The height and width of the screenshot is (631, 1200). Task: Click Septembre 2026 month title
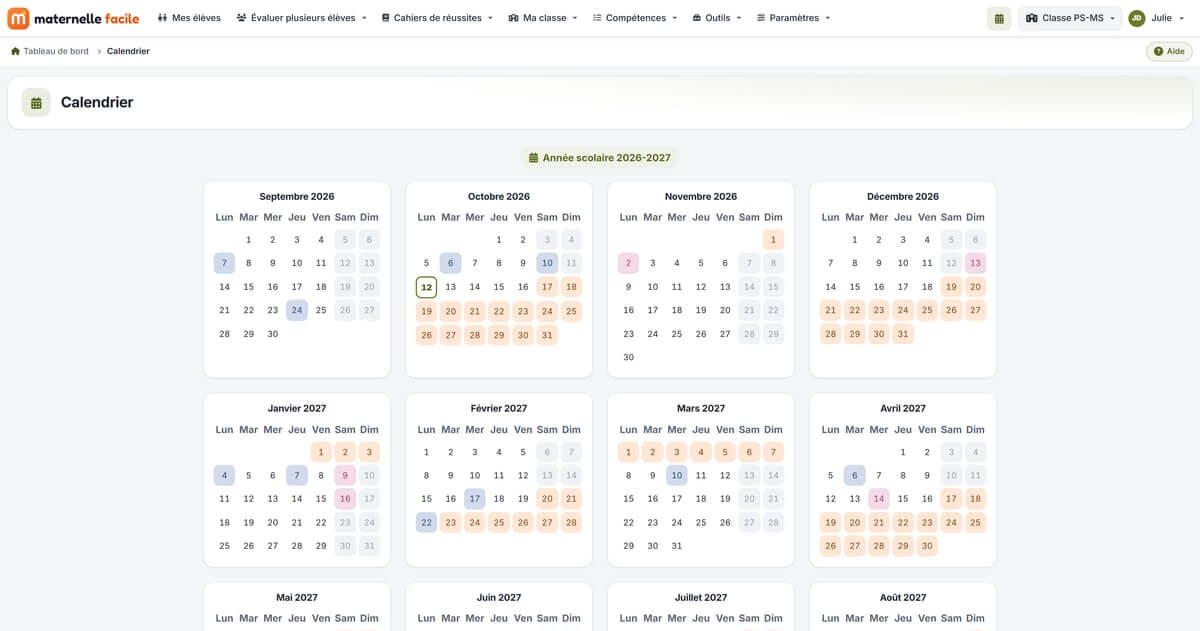coord(297,196)
